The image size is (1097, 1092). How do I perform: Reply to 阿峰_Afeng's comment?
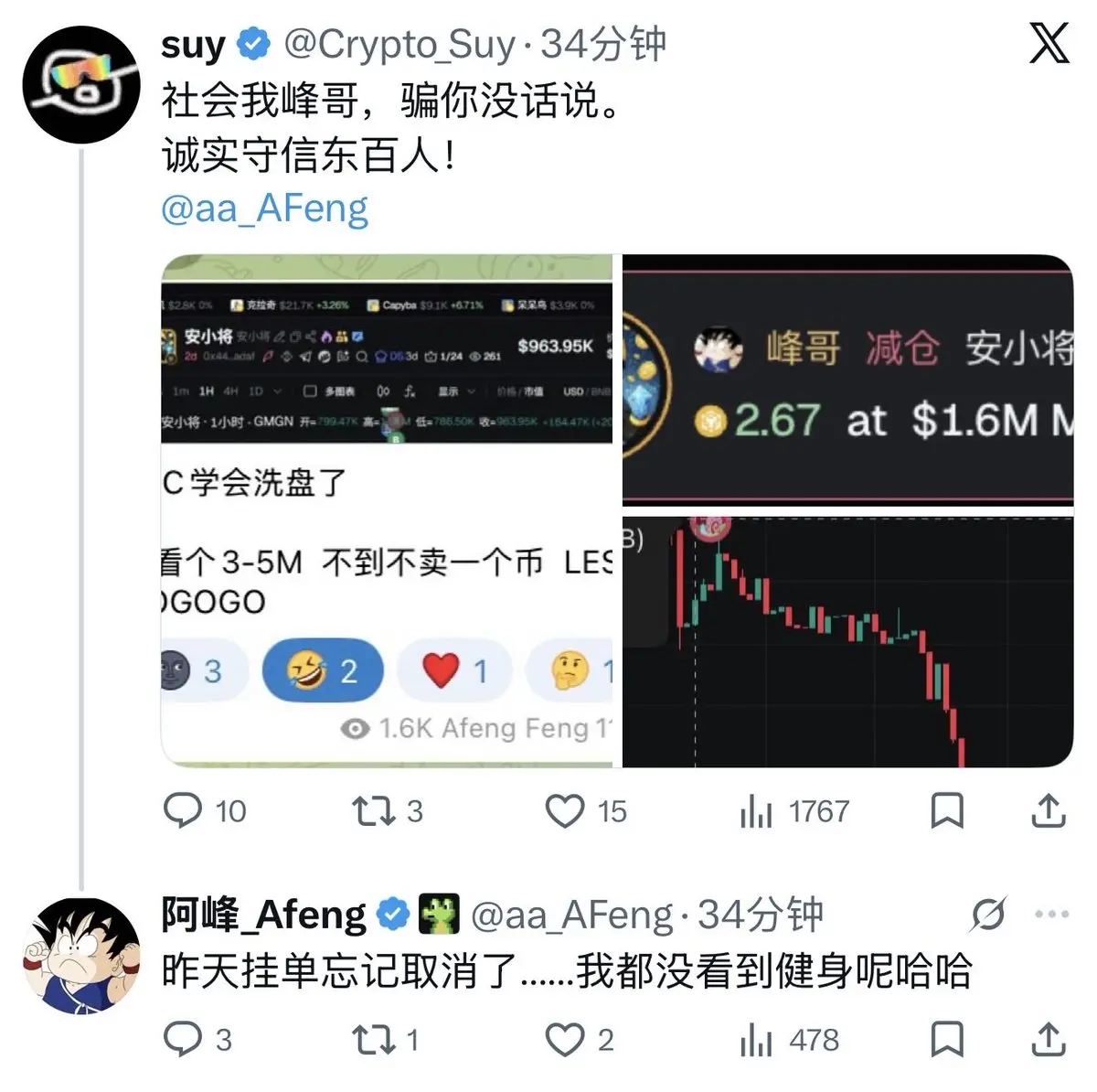click(x=197, y=1040)
